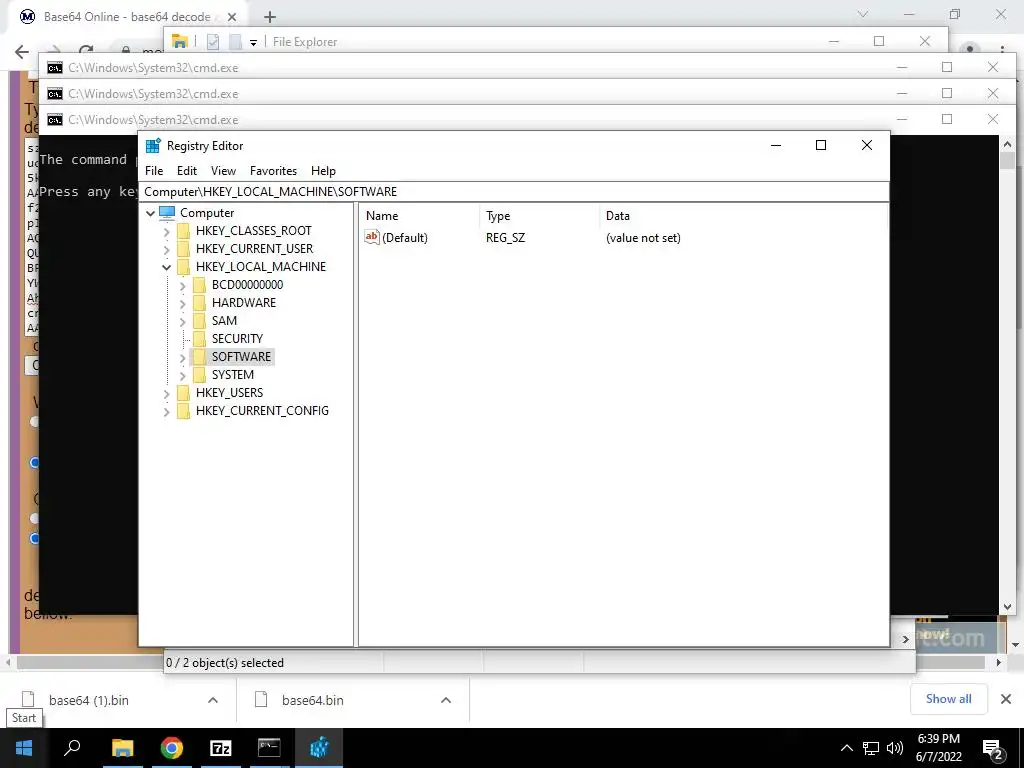Select HKEY_CLASSES_ROOT in the tree
This screenshot has height=768, width=1024.
pos(253,231)
